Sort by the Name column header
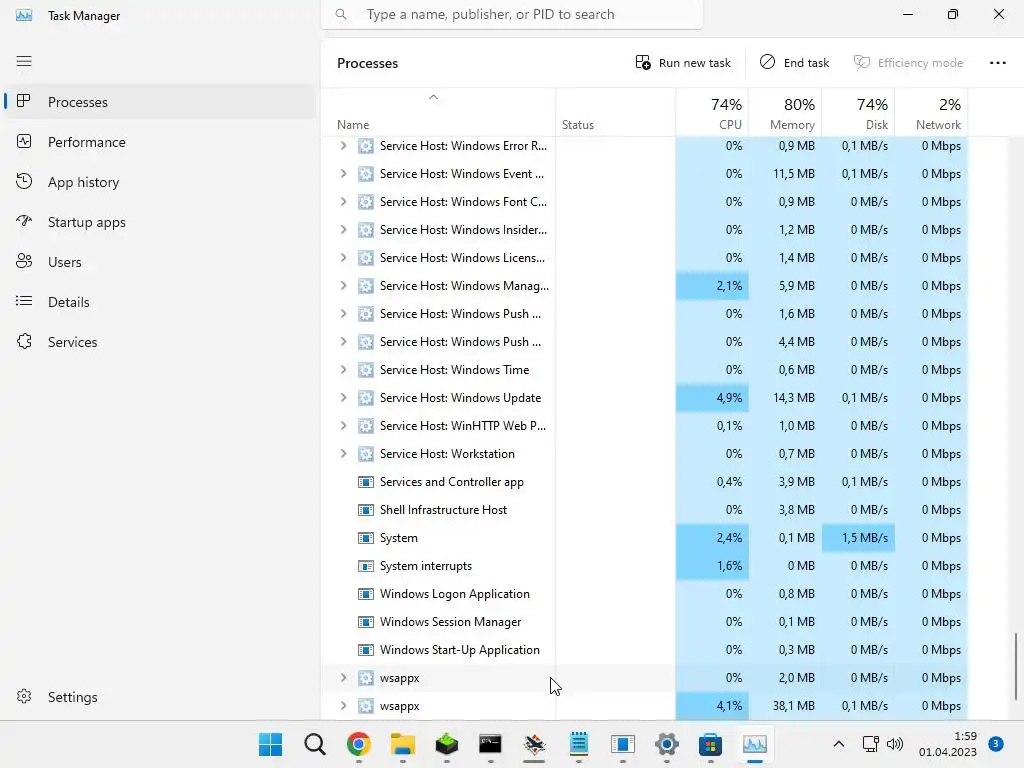Image resolution: width=1024 pixels, height=768 pixels. [438, 112]
